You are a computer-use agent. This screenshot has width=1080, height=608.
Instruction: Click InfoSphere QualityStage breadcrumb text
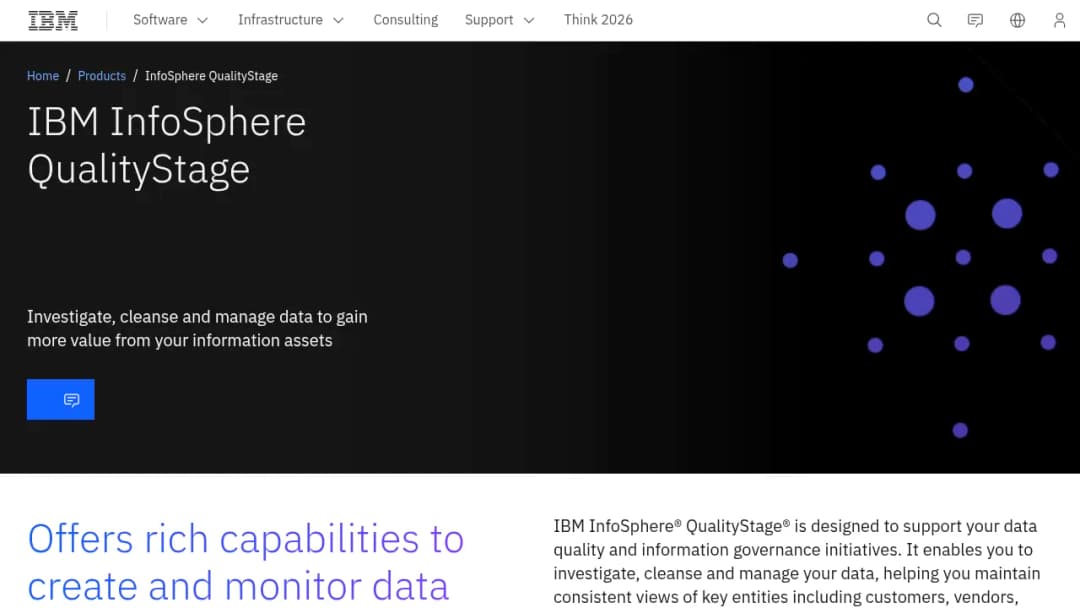pos(211,76)
